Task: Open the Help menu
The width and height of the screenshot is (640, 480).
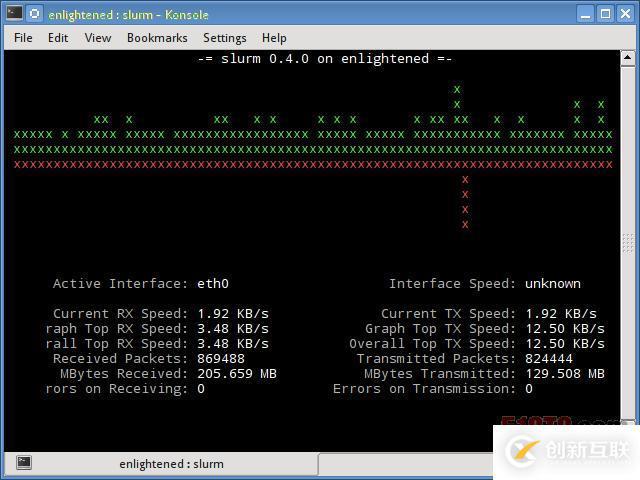Action: [x=274, y=38]
